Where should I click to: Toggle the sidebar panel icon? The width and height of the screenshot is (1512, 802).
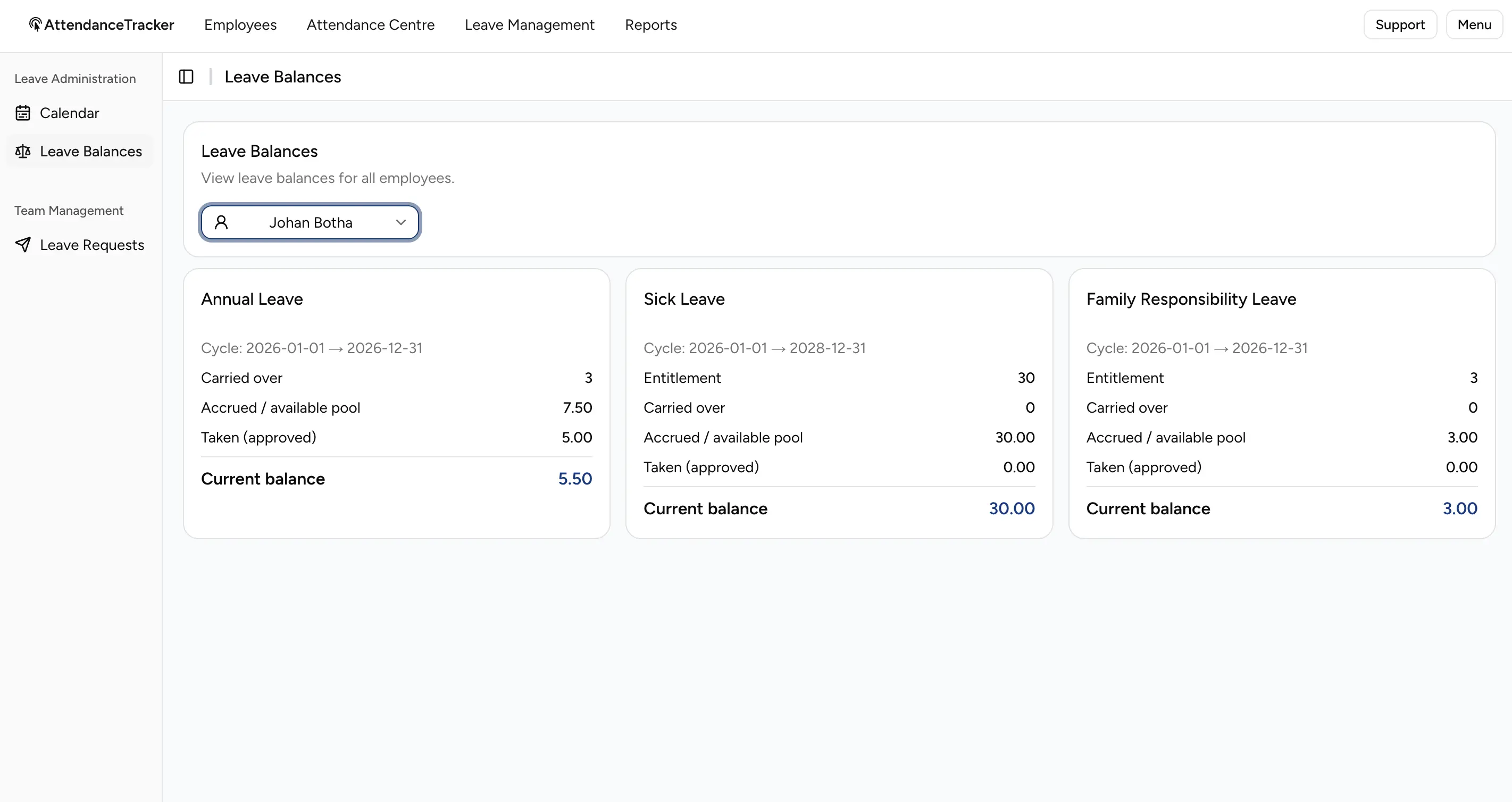tap(186, 77)
